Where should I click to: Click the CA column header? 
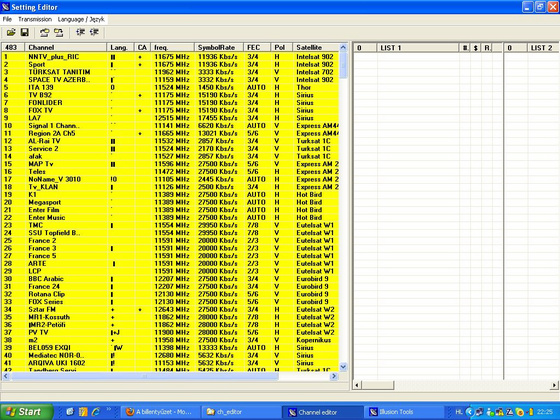(x=142, y=47)
